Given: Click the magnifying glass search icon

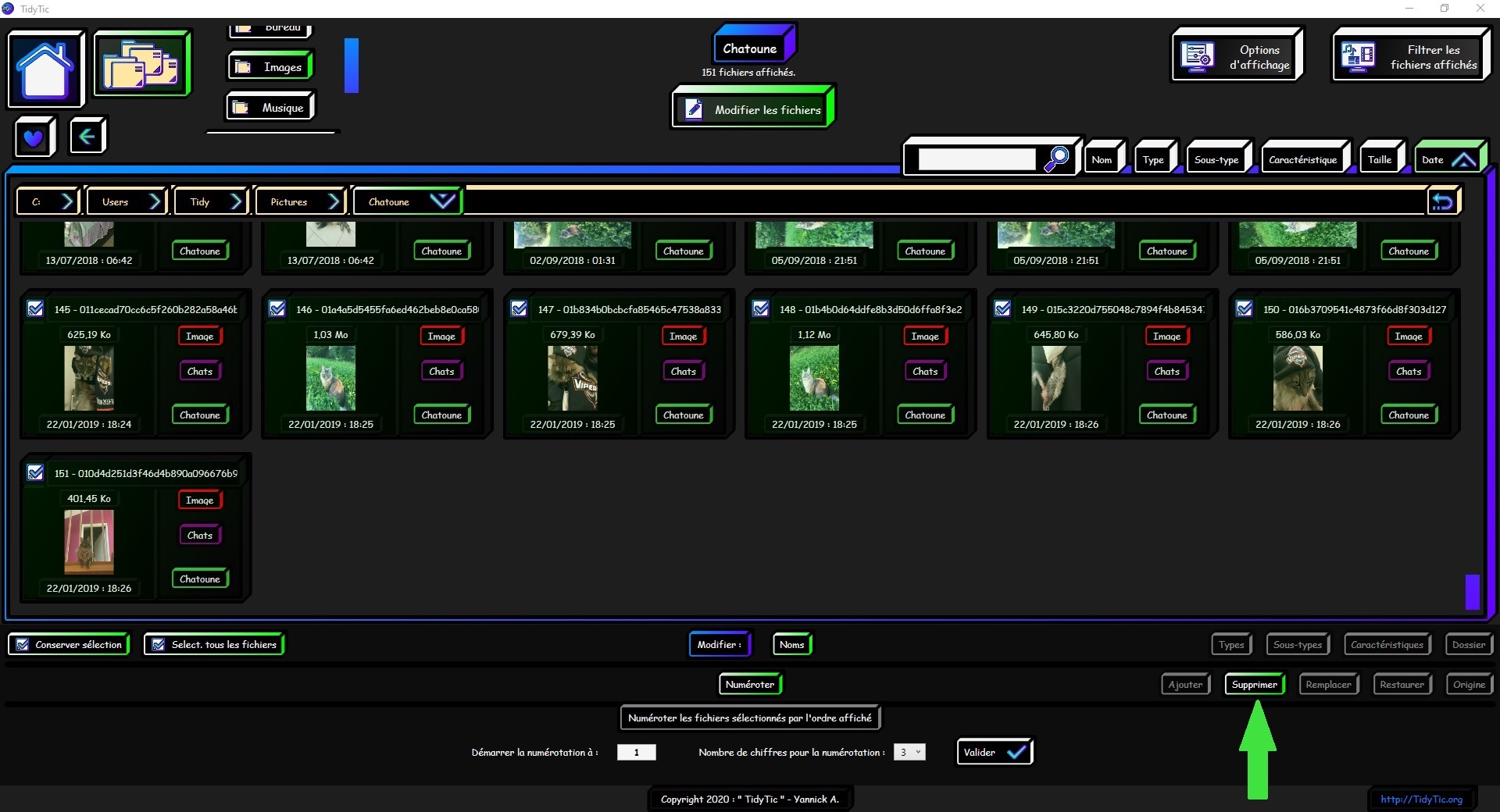Looking at the screenshot, I should 1056,158.
